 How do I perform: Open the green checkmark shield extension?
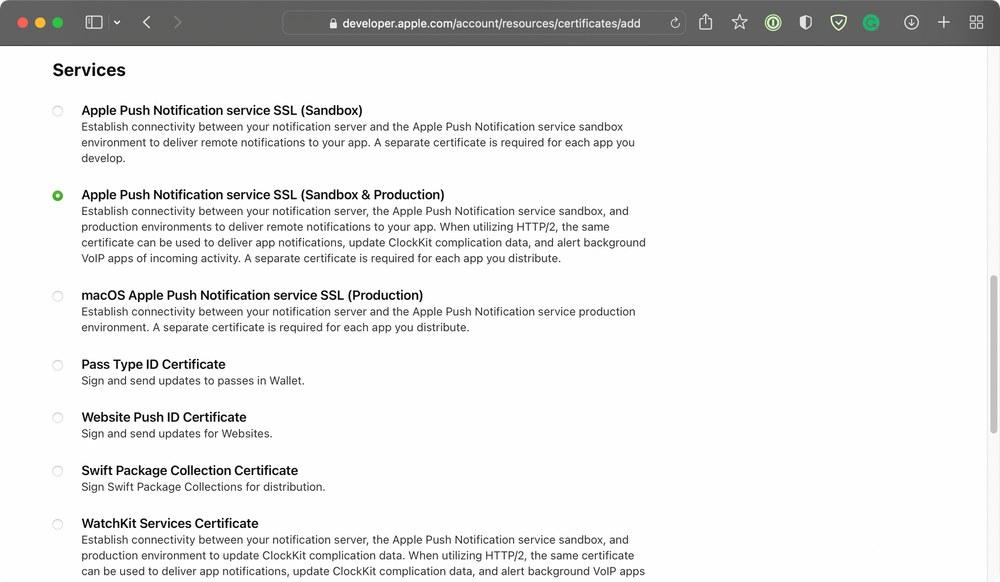pos(839,22)
